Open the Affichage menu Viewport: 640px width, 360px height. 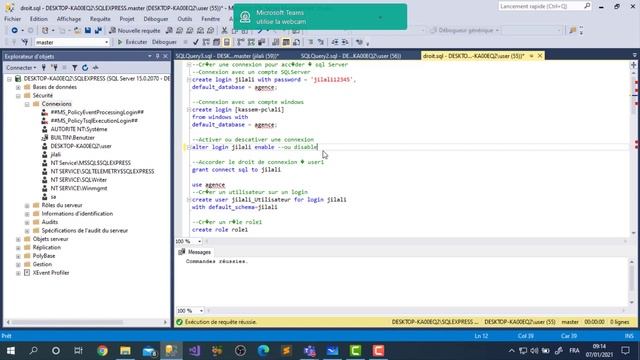[x=69, y=19]
